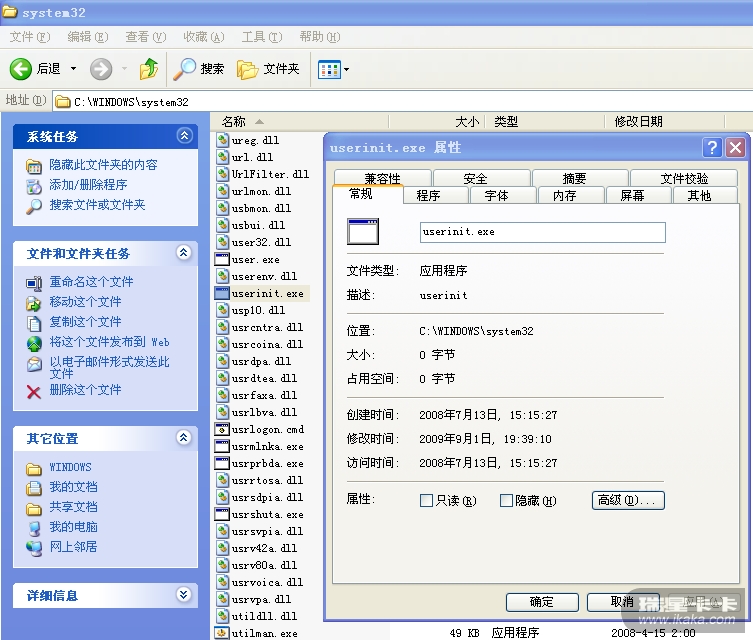Select the usrlogon.cmd file icon
Image resolution: width=753 pixels, height=640 pixels.
pyautogui.click(x=223, y=430)
